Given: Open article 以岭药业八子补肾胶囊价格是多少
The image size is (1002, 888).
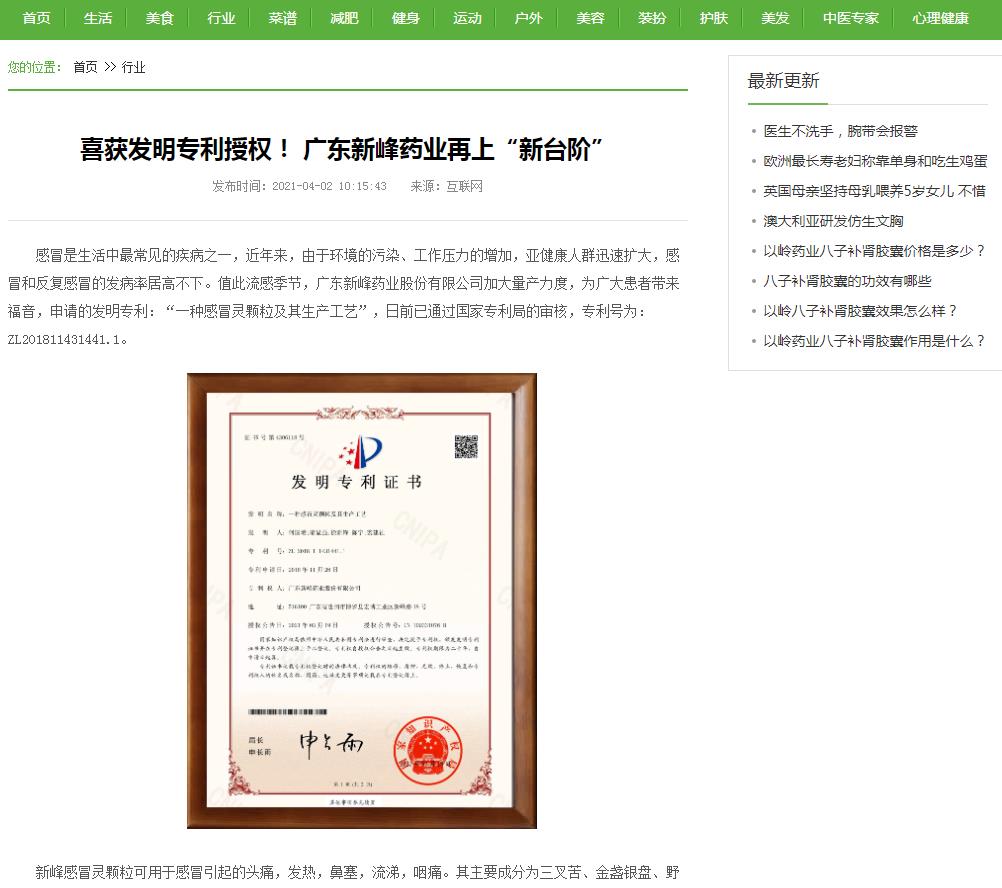Looking at the screenshot, I should pos(875,251).
